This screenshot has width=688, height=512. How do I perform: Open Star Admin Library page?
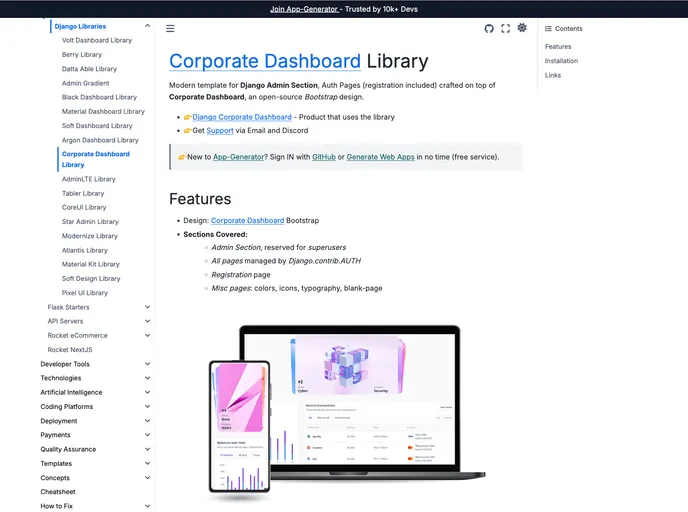click(x=90, y=222)
